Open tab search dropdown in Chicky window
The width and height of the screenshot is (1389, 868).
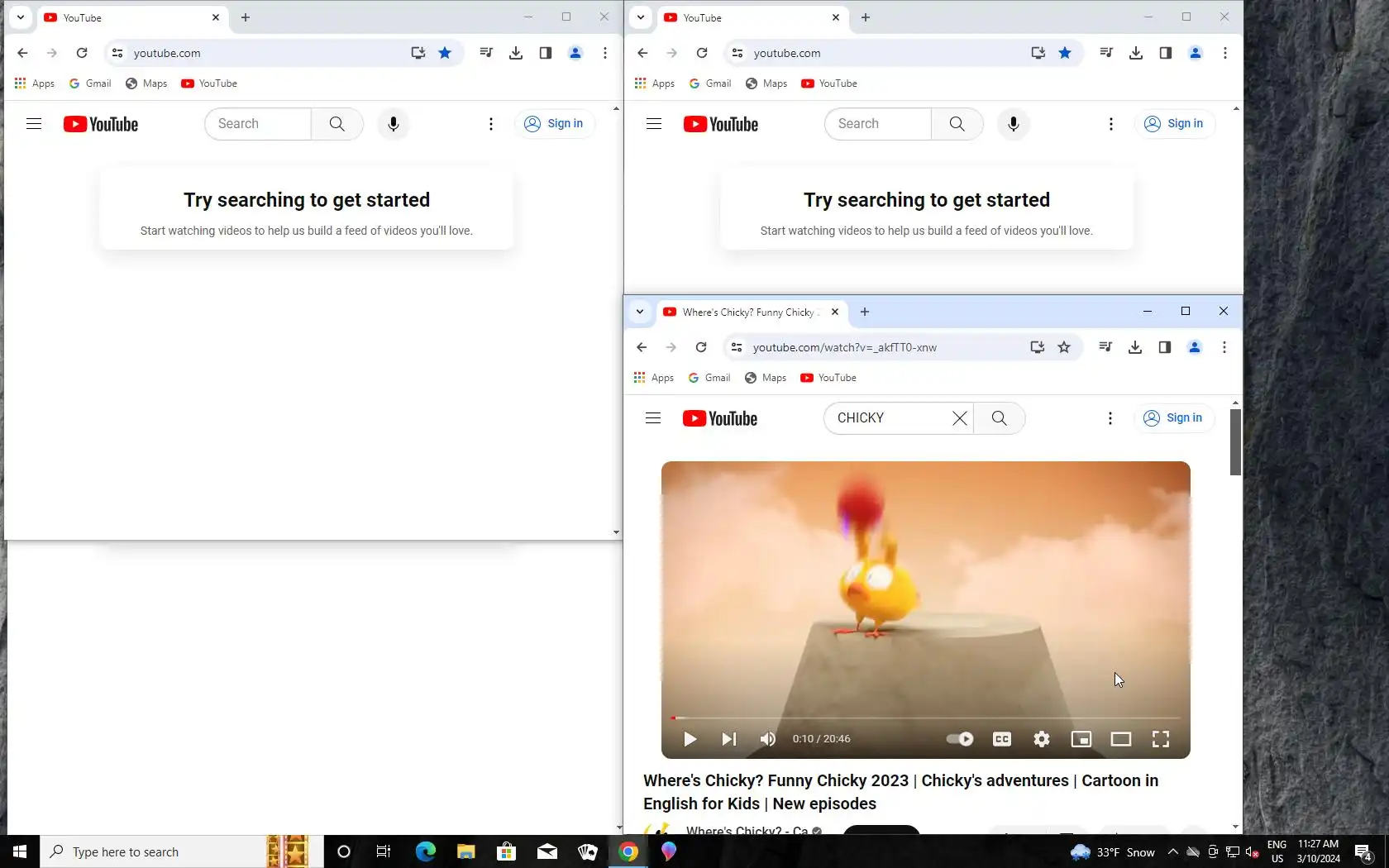[x=639, y=312]
